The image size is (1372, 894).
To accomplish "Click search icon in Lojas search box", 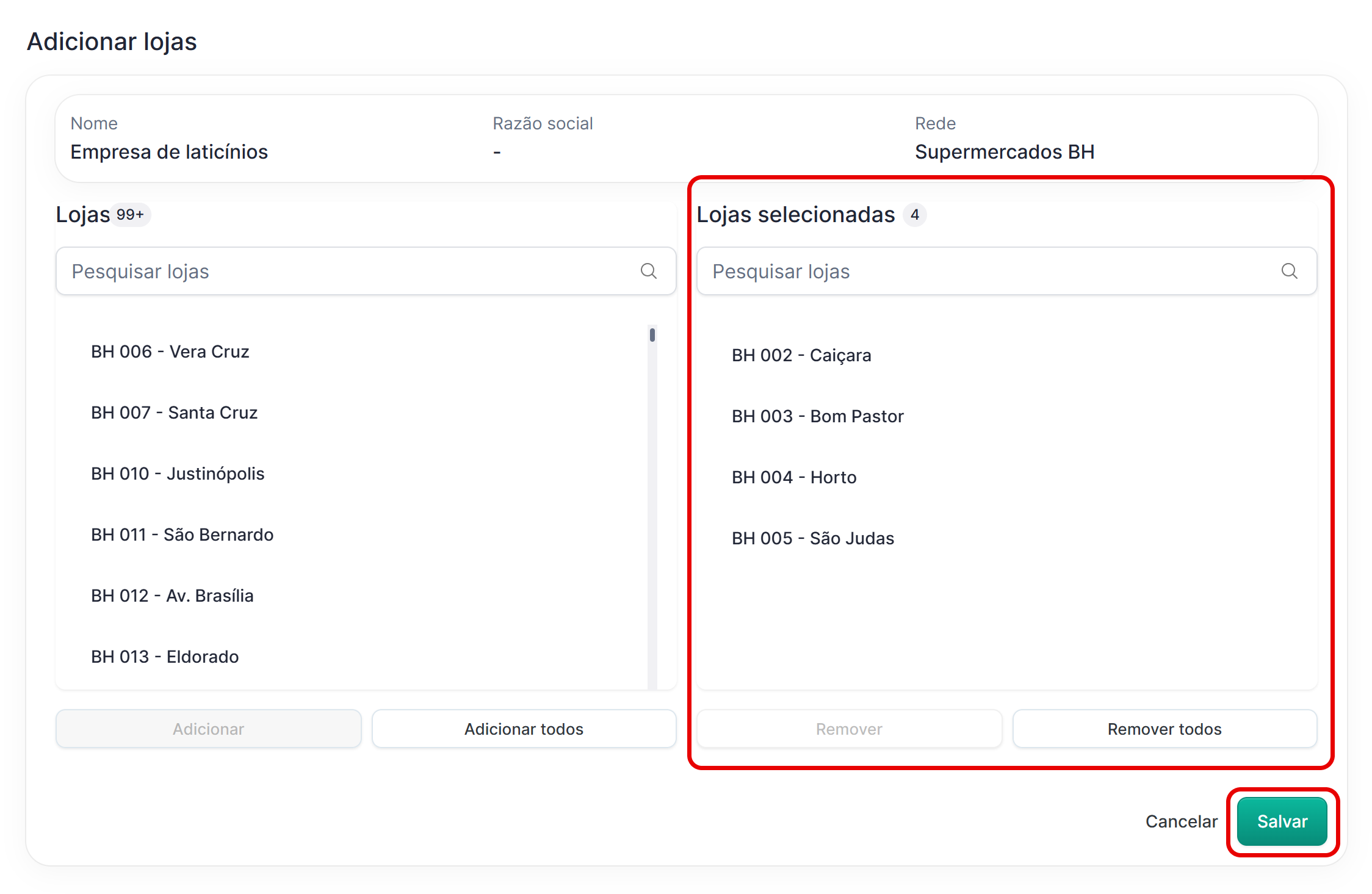I will 648,271.
